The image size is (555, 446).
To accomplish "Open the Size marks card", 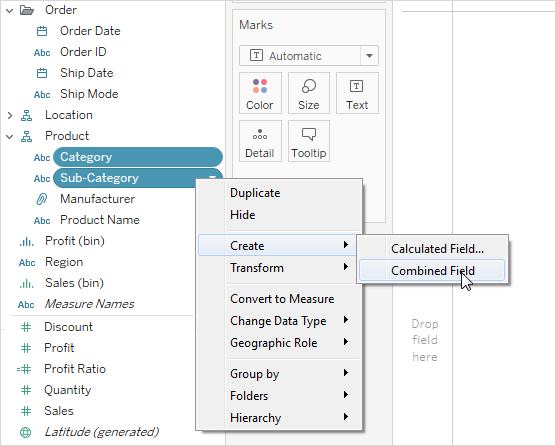I will pos(309,93).
